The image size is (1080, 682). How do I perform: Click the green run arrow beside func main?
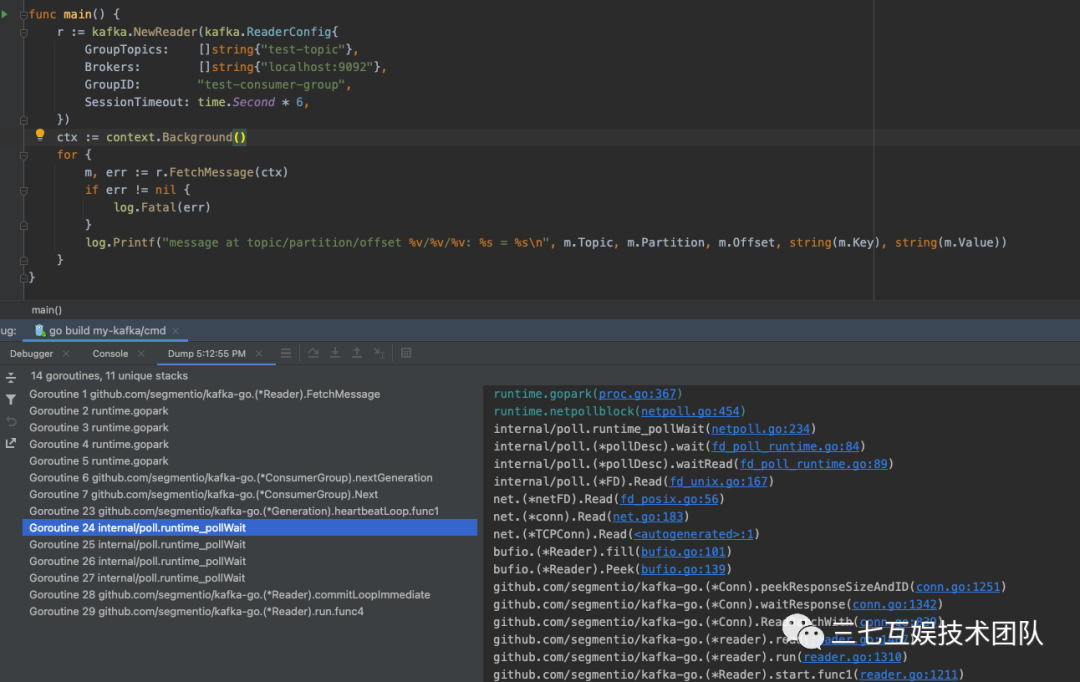tap(4, 14)
